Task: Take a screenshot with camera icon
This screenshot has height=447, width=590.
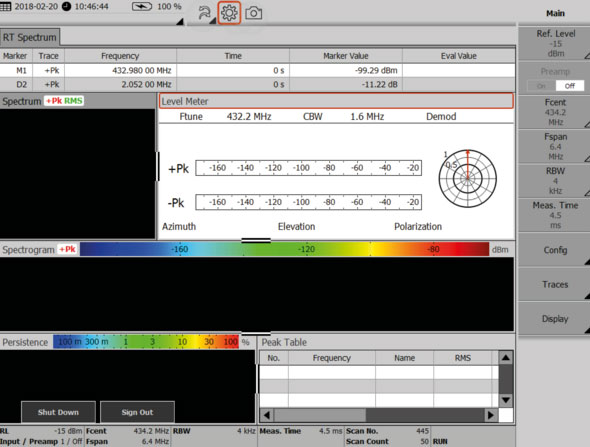Action: (x=254, y=13)
